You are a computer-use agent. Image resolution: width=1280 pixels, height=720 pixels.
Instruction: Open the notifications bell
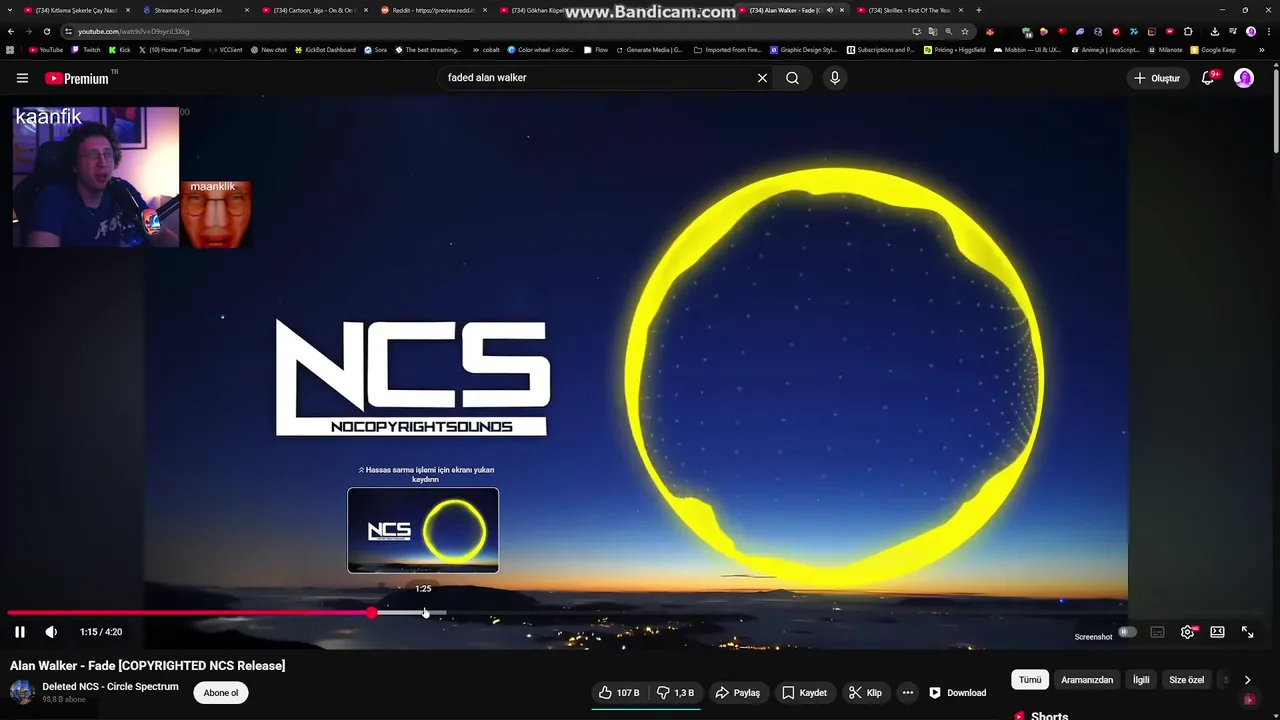click(1208, 78)
